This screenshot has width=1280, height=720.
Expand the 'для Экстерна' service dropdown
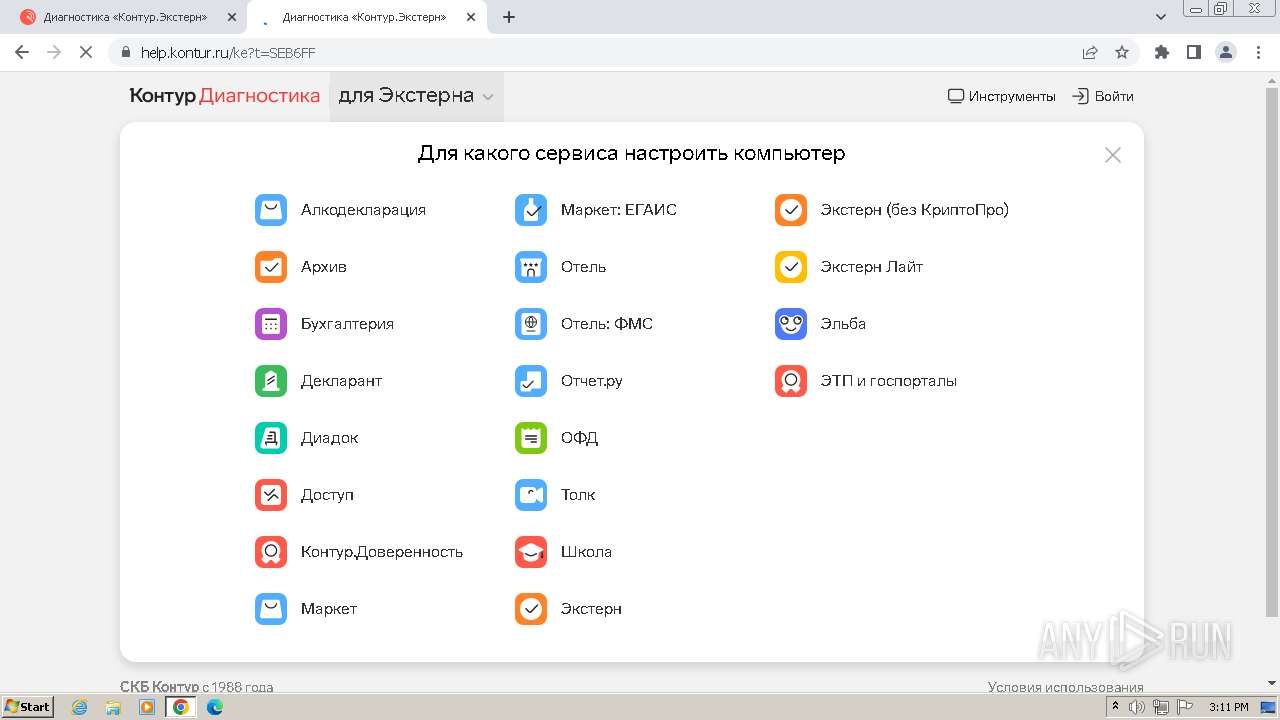(416, 96)
